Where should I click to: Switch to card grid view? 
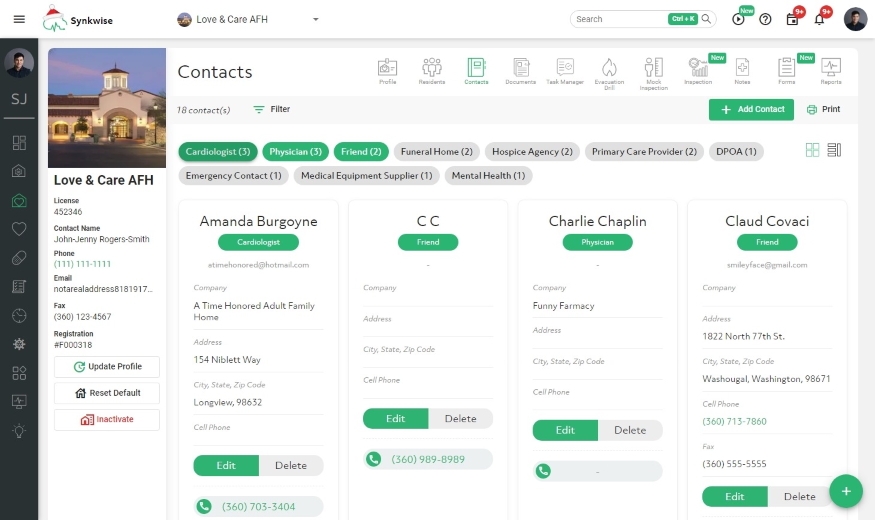(x=812, y=150)
